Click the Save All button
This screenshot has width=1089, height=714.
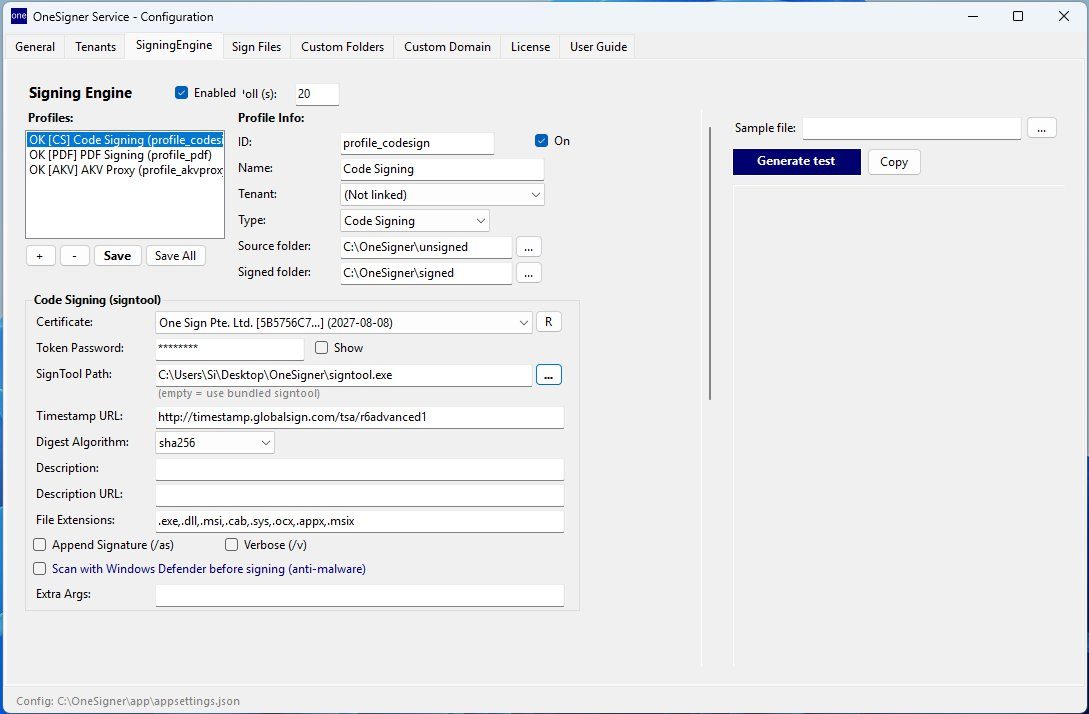[x=175, y=256]
